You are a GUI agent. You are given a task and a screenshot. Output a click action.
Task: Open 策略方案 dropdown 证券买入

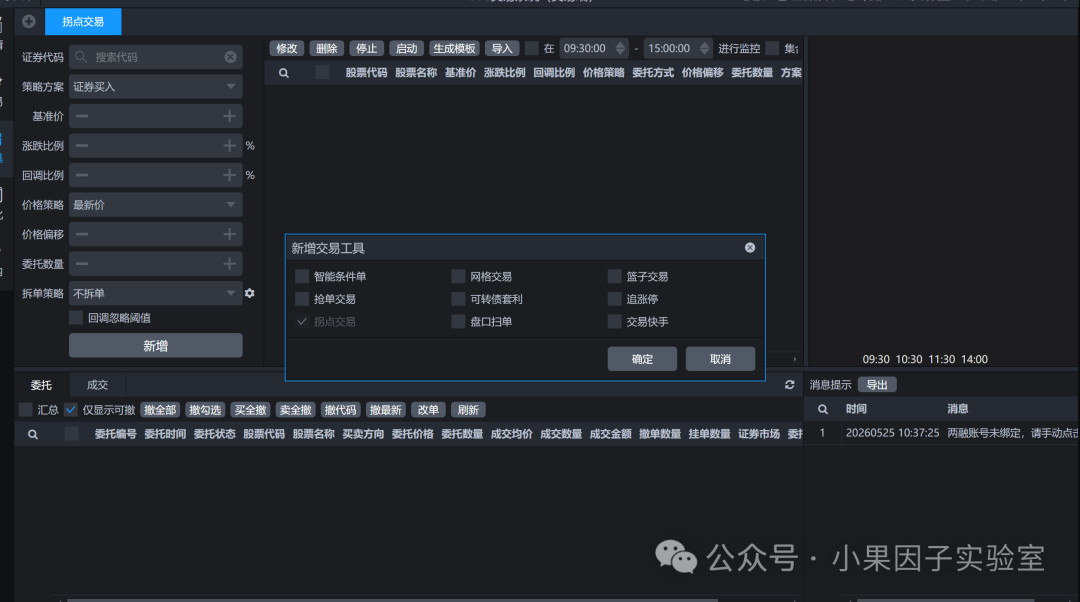[156, 87]
